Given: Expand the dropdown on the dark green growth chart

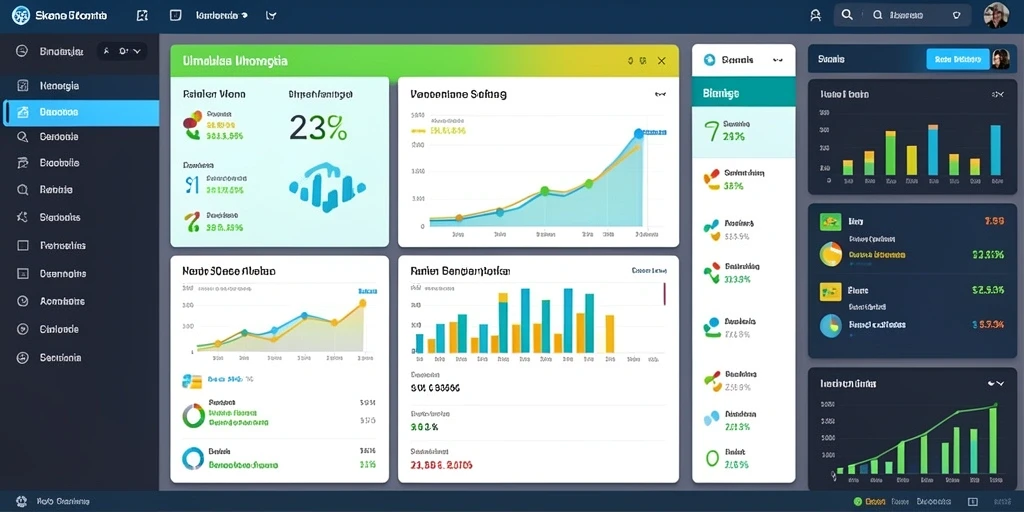Looking at the screenshot, I should point(995,383).
